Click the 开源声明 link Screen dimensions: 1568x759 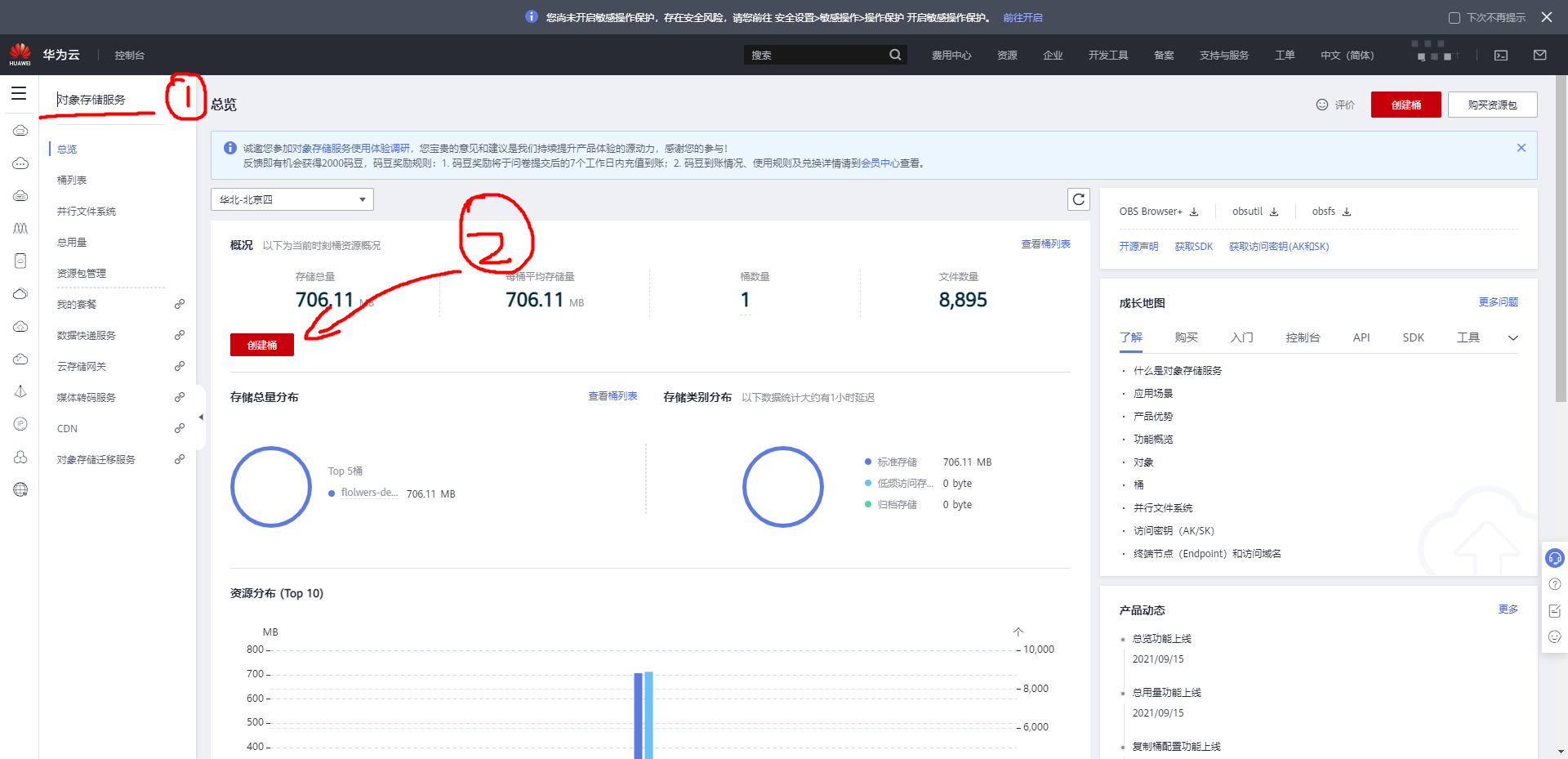[x=1138, y=247]
